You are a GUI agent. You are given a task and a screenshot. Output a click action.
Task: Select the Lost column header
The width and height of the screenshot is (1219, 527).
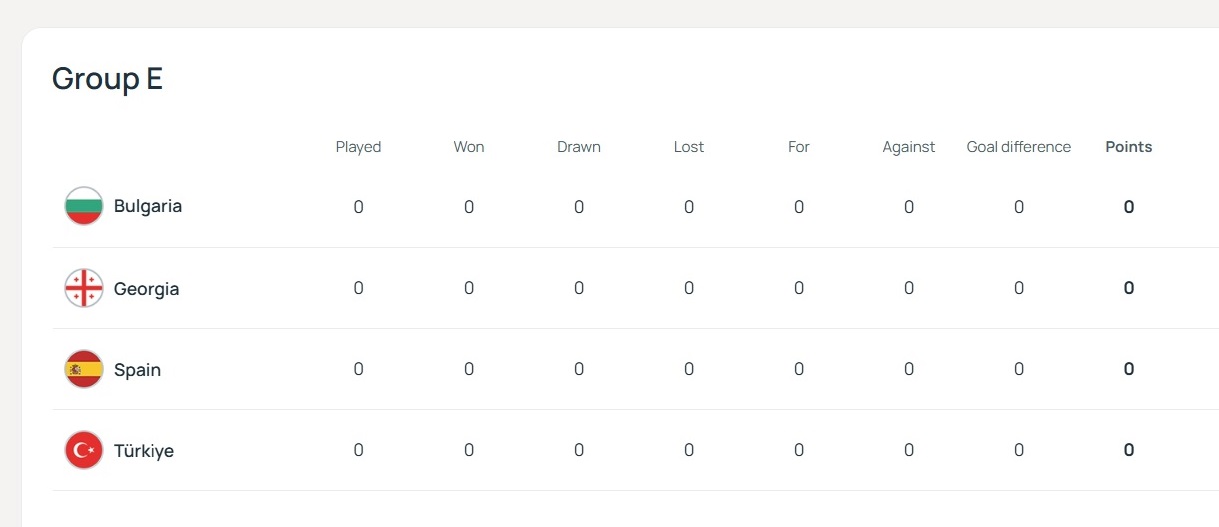coord(689,147)
